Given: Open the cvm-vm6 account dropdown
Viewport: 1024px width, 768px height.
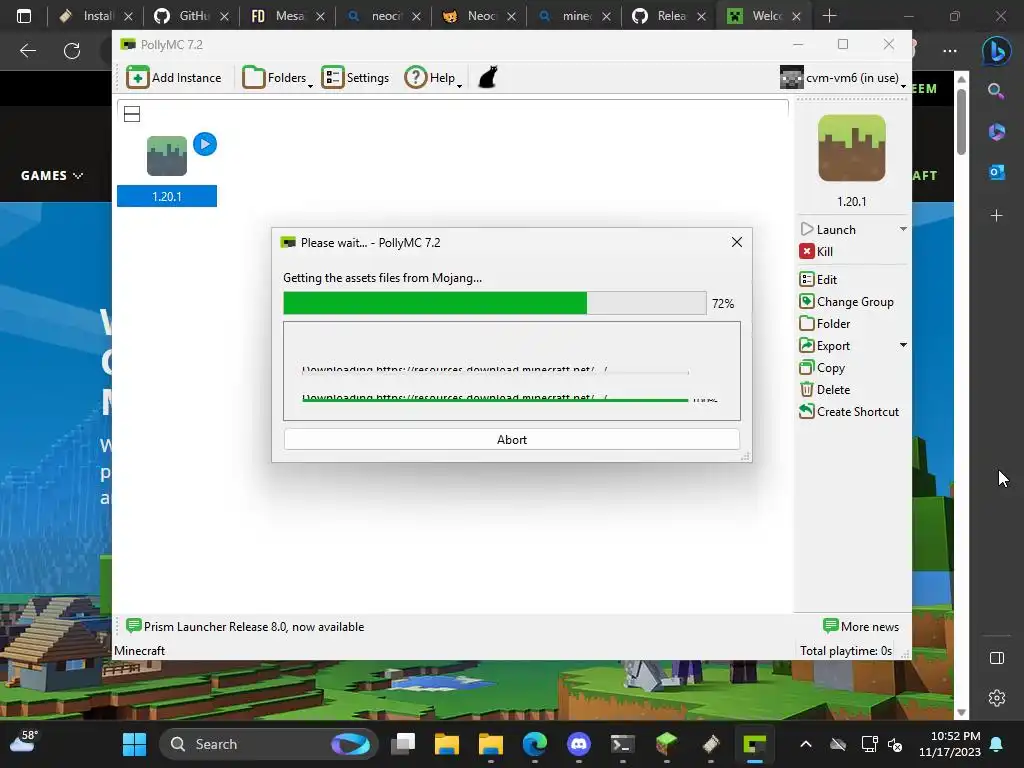Looking at the screenshot, I should click(x=843, y=78).
